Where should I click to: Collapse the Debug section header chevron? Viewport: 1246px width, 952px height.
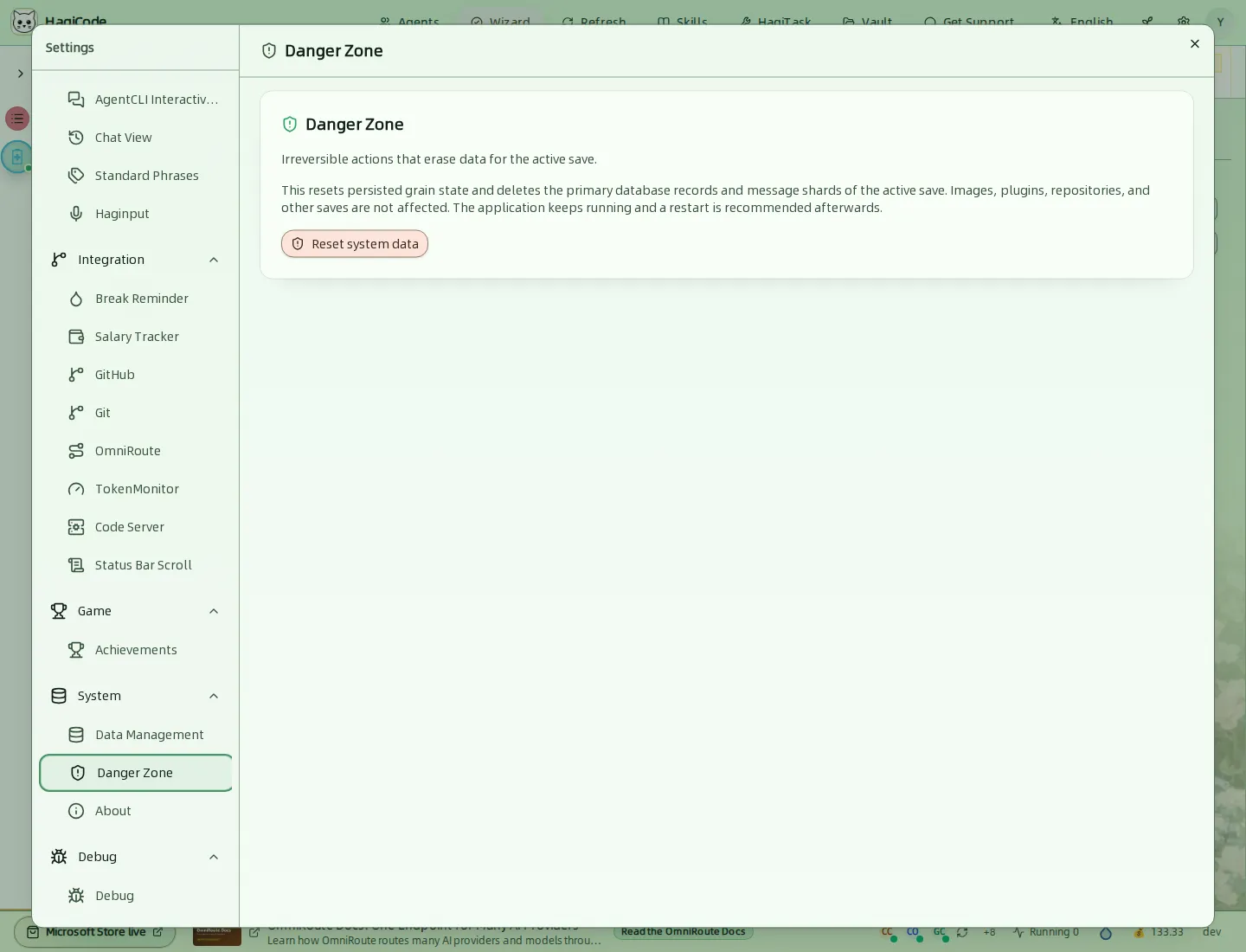214,857
